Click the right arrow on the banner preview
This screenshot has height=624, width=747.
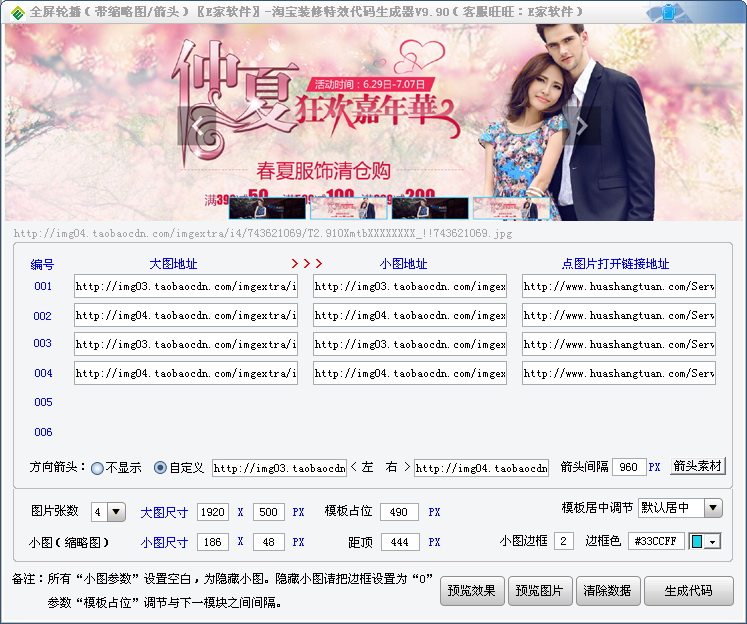click(581, 126)
